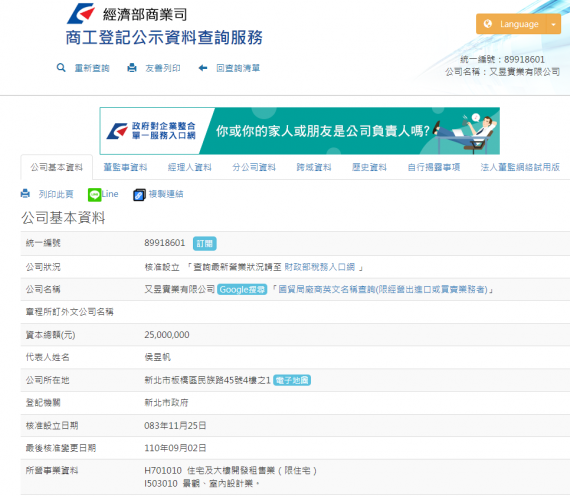
Task: Open the 歷史資料 tab
Action: click(x=369, y=167)
